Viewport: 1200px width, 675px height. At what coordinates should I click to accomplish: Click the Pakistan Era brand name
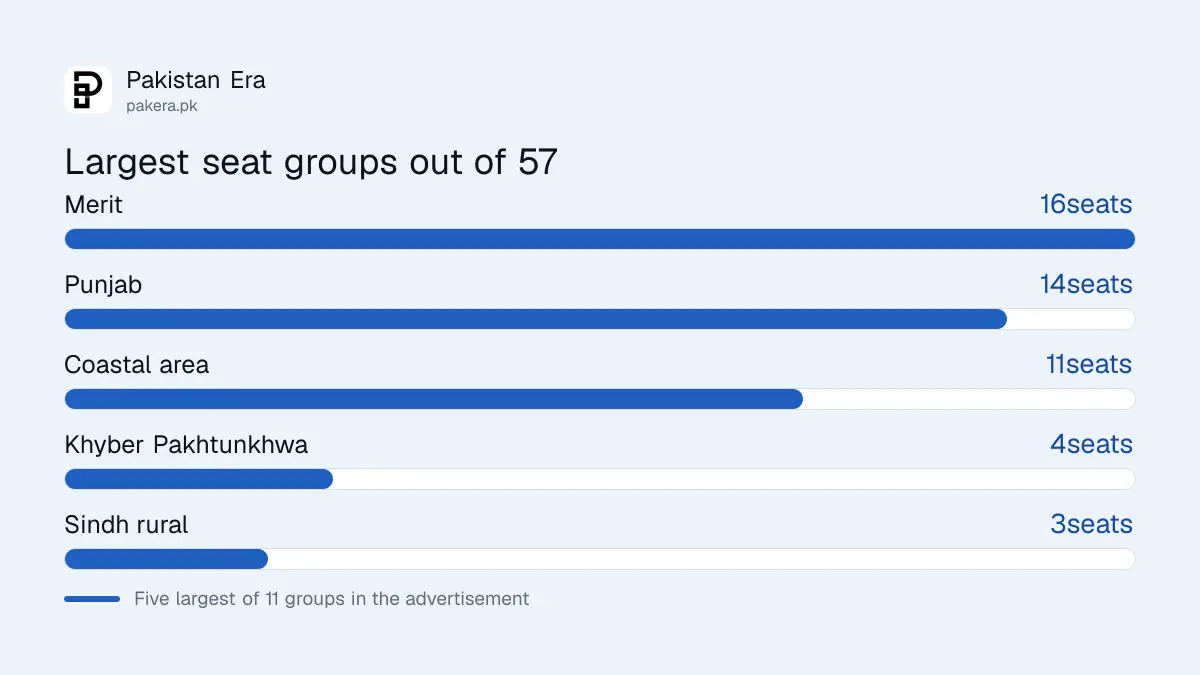196,81
